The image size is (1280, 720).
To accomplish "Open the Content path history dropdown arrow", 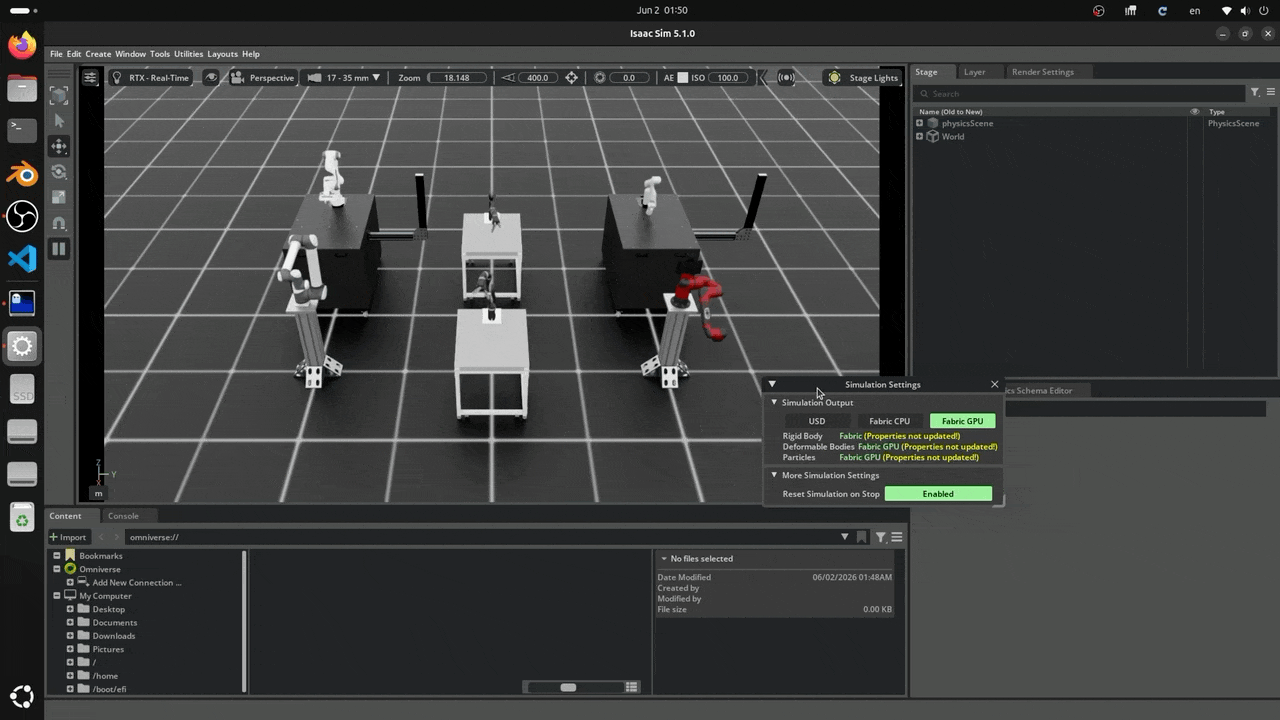I will click(845, 537).
